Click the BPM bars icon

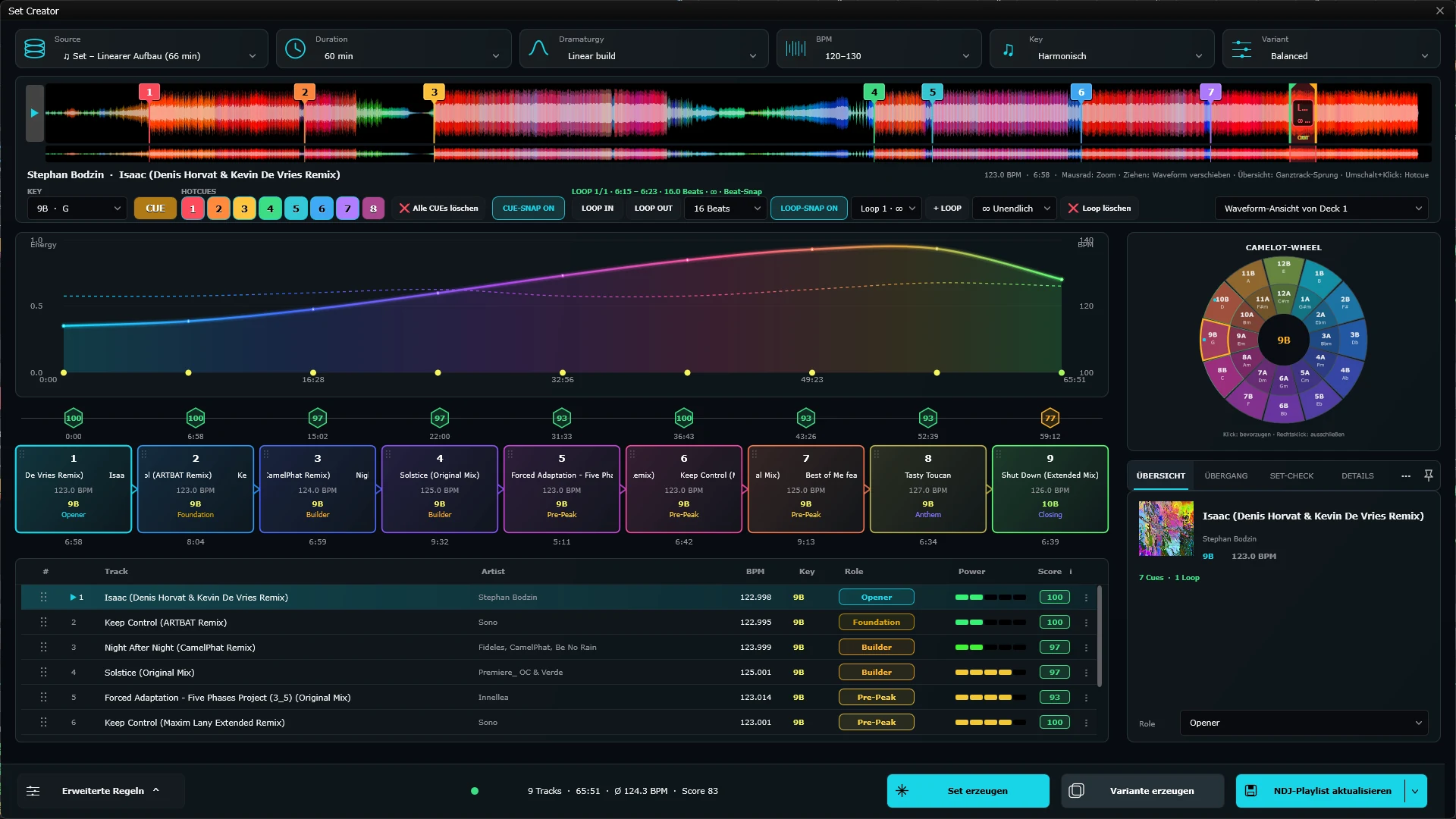[x=795, y=49]
